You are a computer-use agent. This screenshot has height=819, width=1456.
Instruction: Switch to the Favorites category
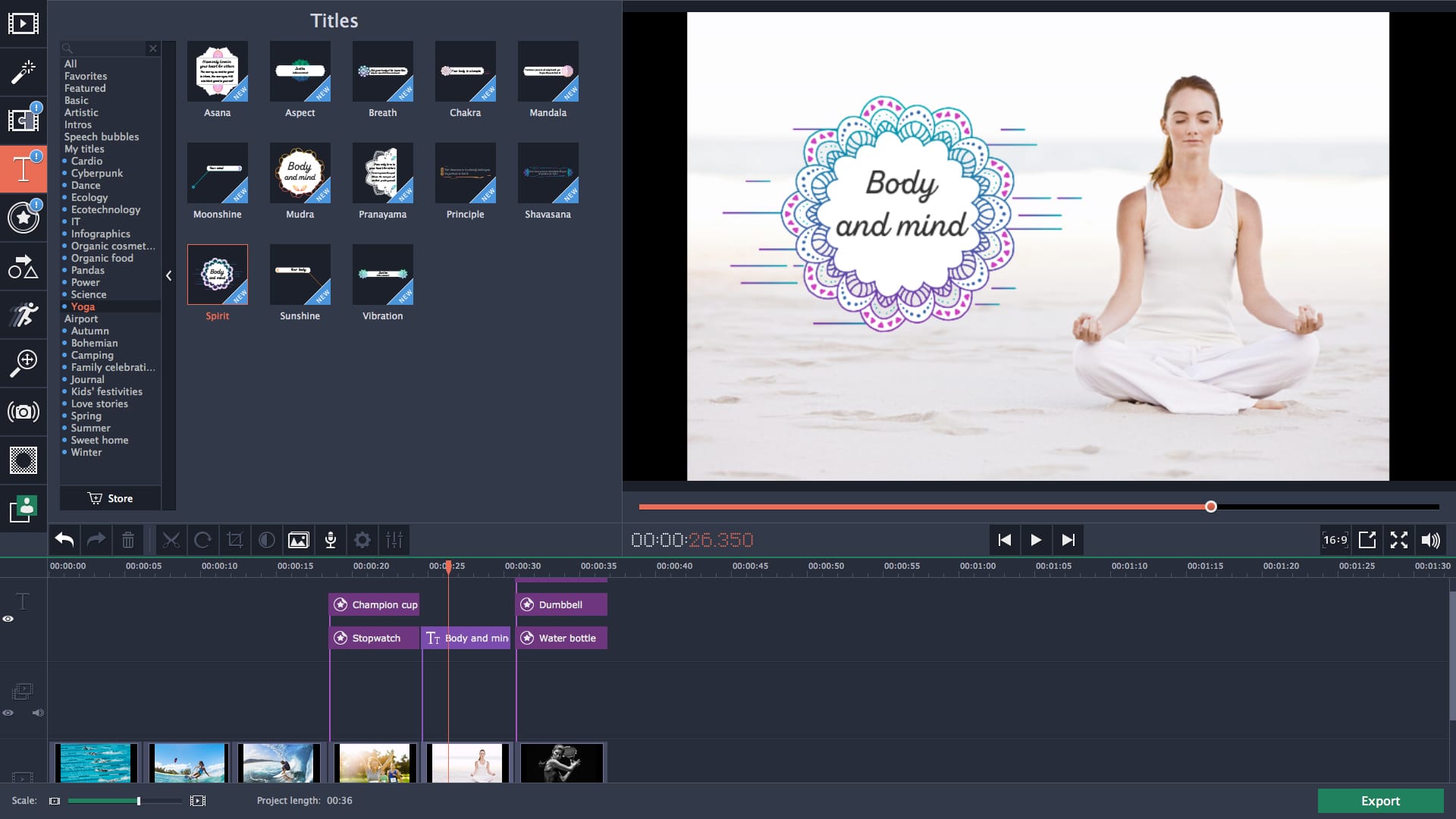tap(85, 76)
